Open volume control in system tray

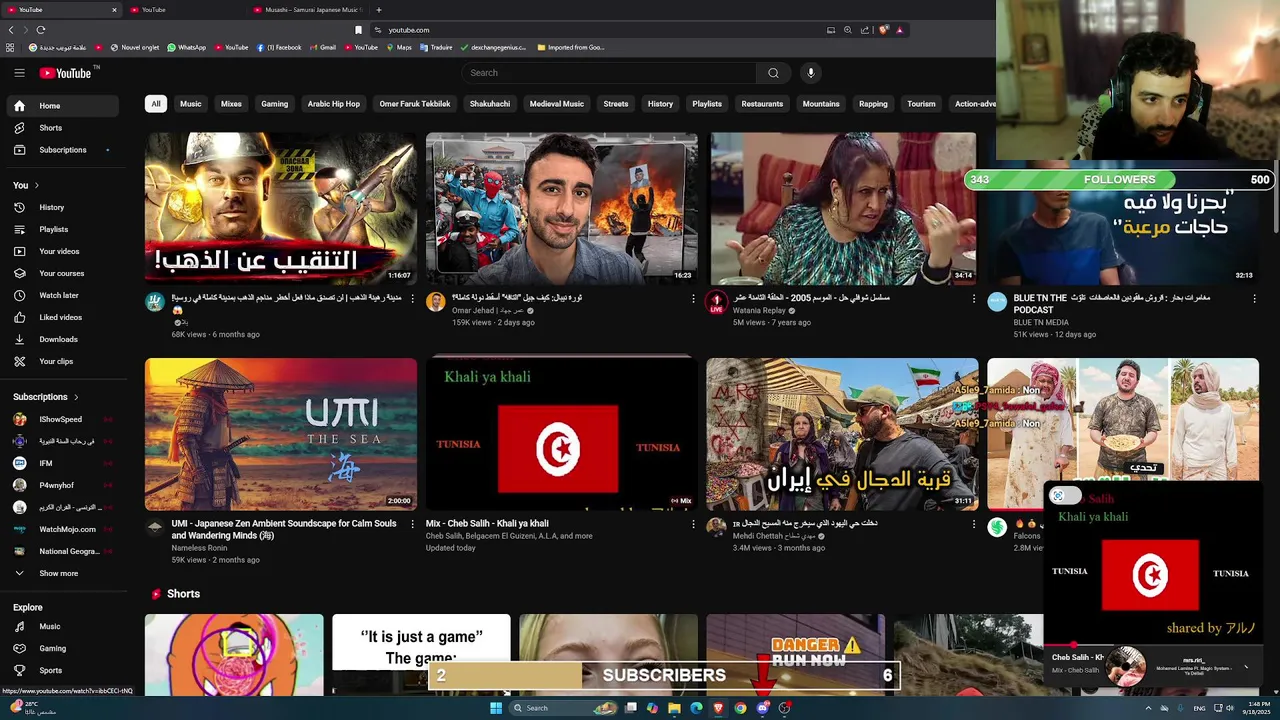(x=1229, y=708)
